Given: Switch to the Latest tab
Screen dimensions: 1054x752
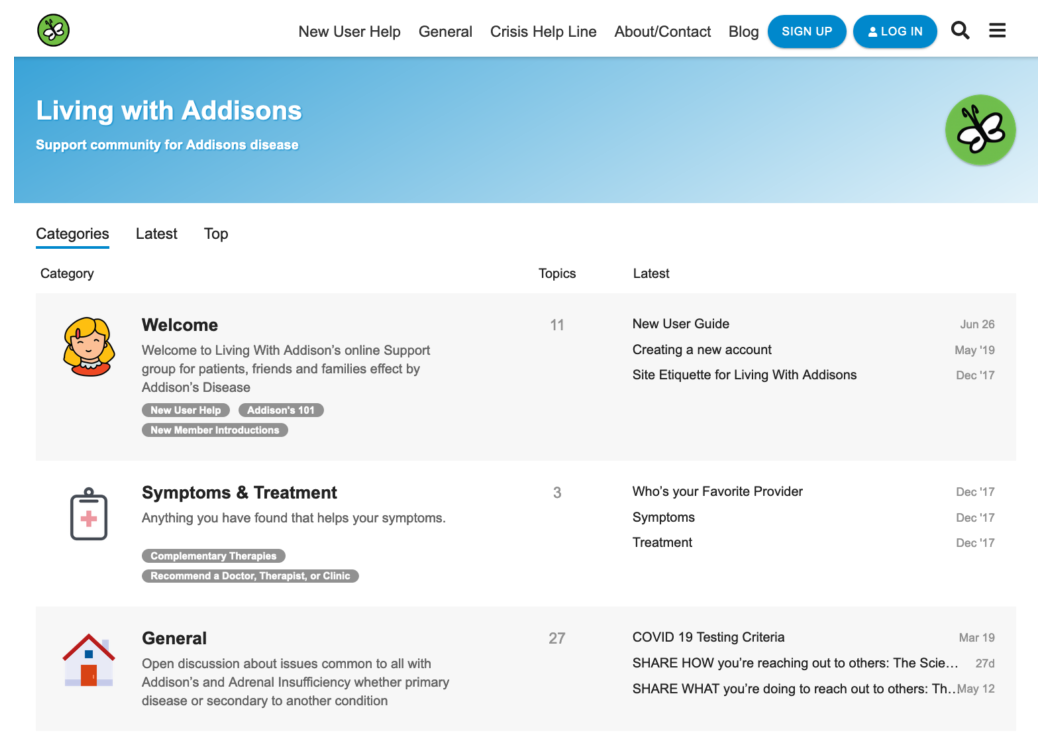Looking at the screenshot, I should (x=157, y=234).
